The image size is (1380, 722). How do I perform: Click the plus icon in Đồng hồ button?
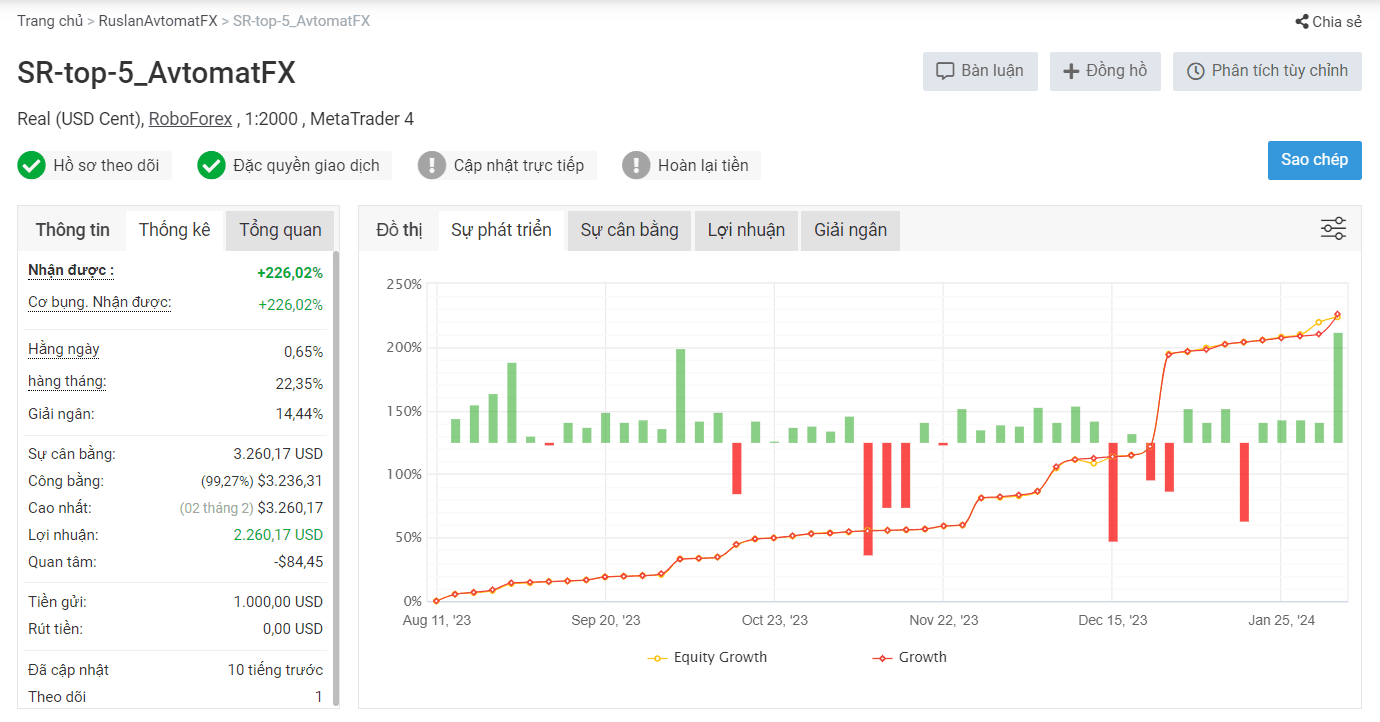[1071, 71]
